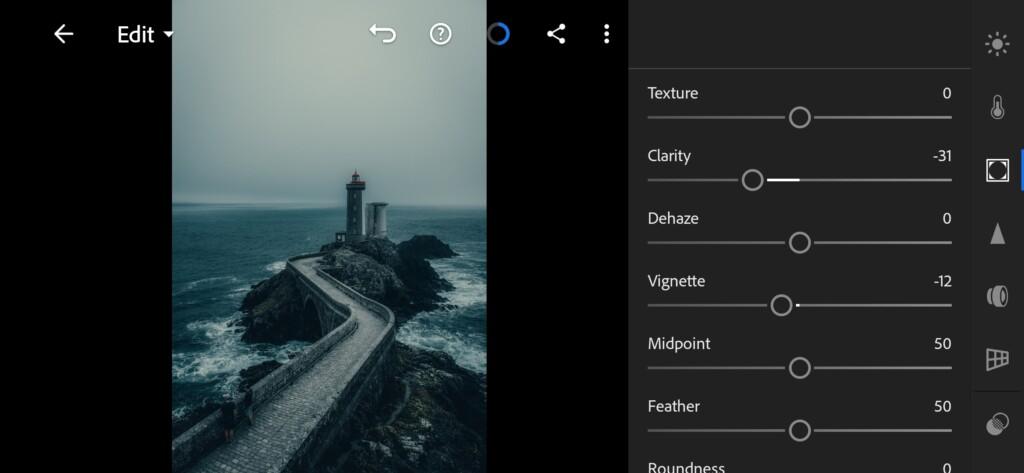The image size is (1024, 473).
Task: Click the Clarity value -31
Action: click(x=942, y=156)
